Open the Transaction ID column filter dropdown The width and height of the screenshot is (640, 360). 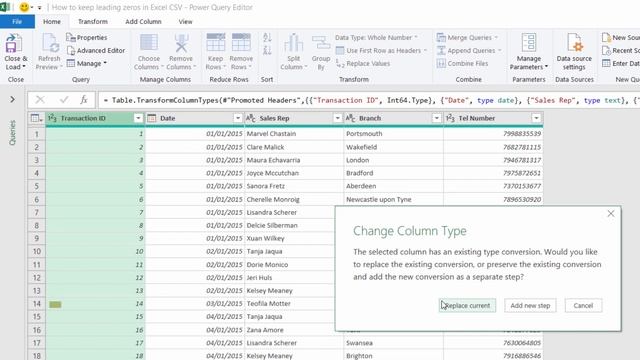(138, 118)
